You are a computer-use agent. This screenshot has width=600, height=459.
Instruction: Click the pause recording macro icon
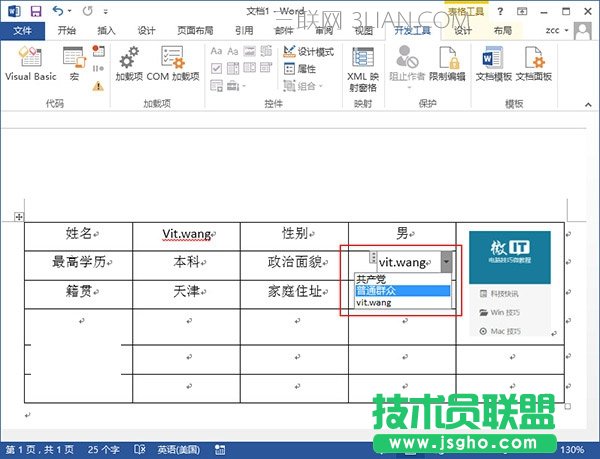98,69
